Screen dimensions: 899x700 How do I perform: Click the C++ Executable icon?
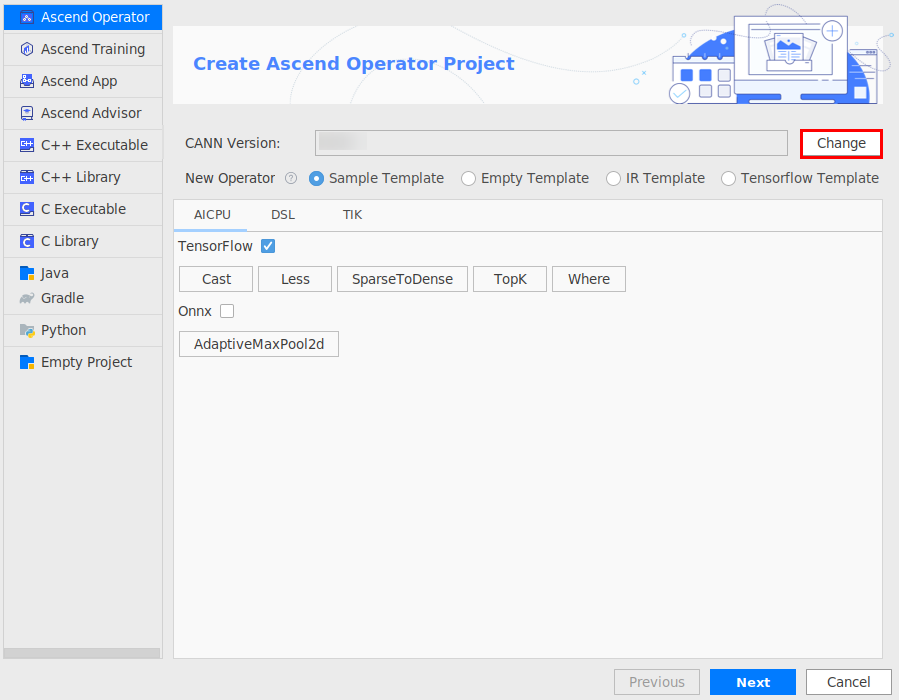pyautogui.click(x=27, y=145)
